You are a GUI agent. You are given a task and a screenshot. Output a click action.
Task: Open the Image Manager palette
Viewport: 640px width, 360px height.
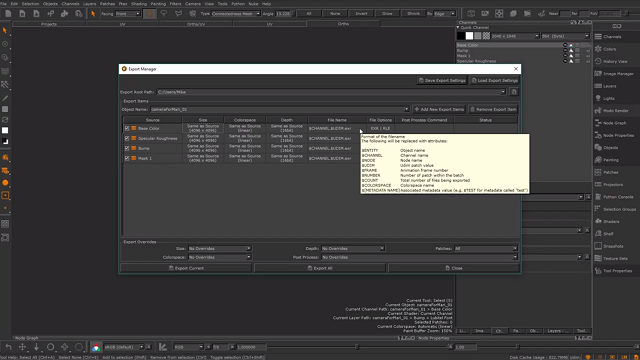point(618,74)
